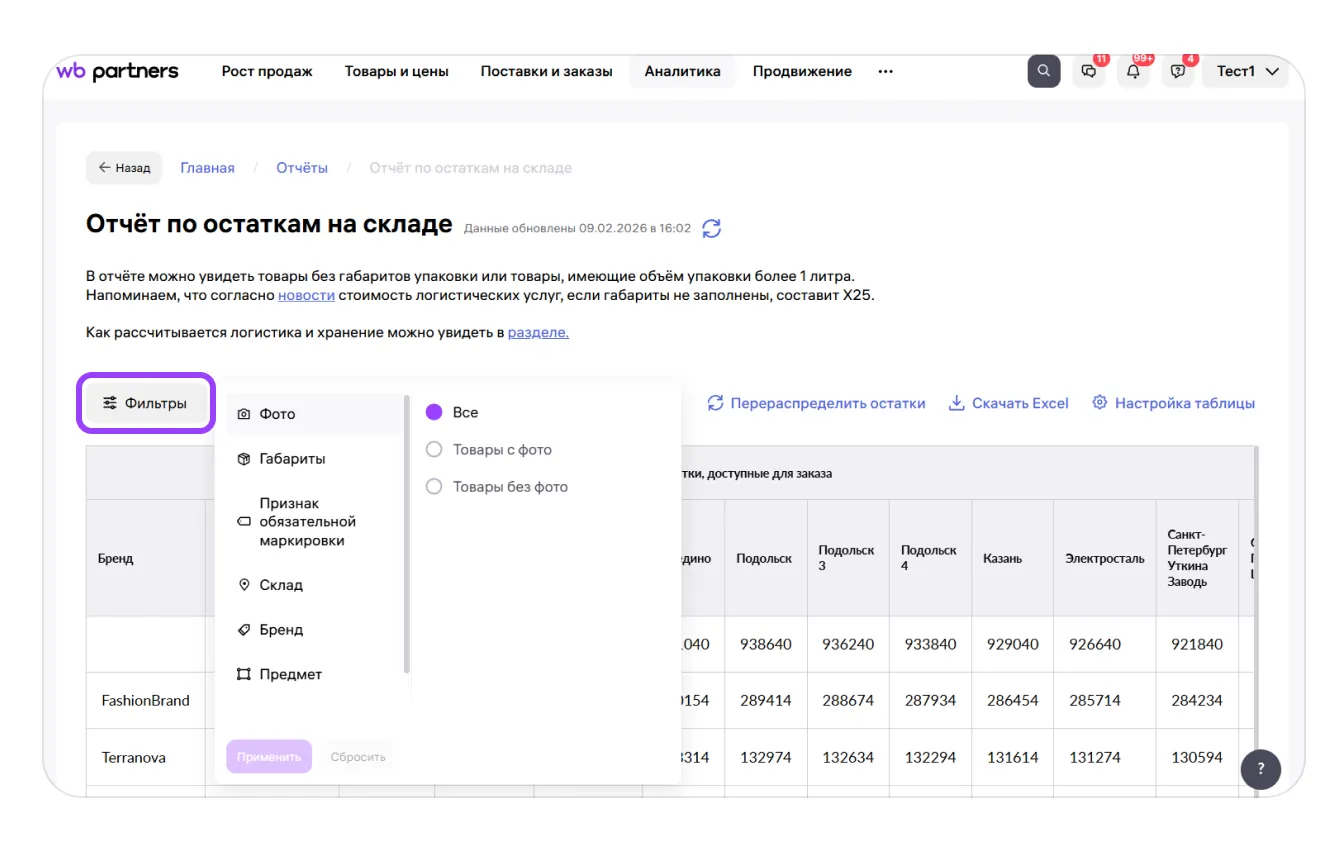This screenshot has width=1344, height=852.
Task: Follow the "новости" hyperlink in description
Action: click(306, 296)
